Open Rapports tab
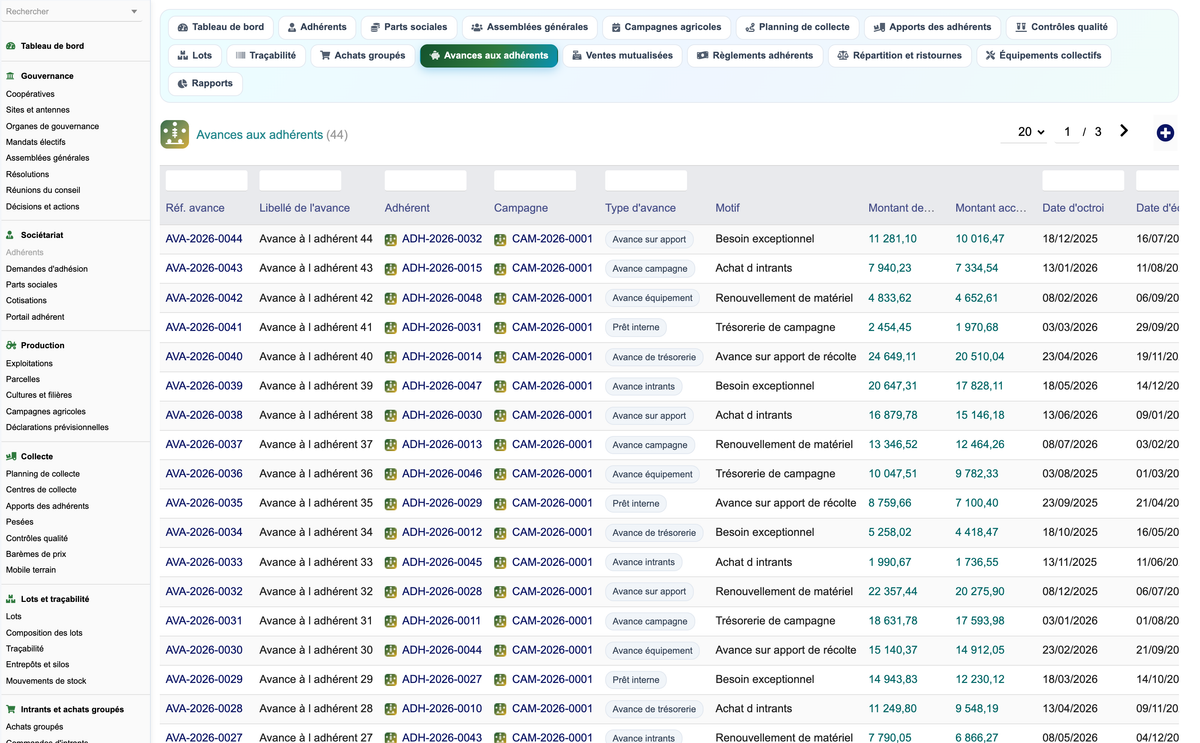Image resolution: width=1200 pixels, height=743 pixels. click(x=205, y=83)
